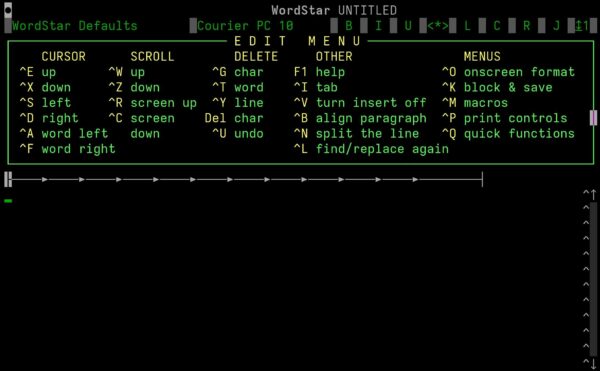
Task: Open the WordStar Defaults style dropdown
Action: tap(75, 26)
